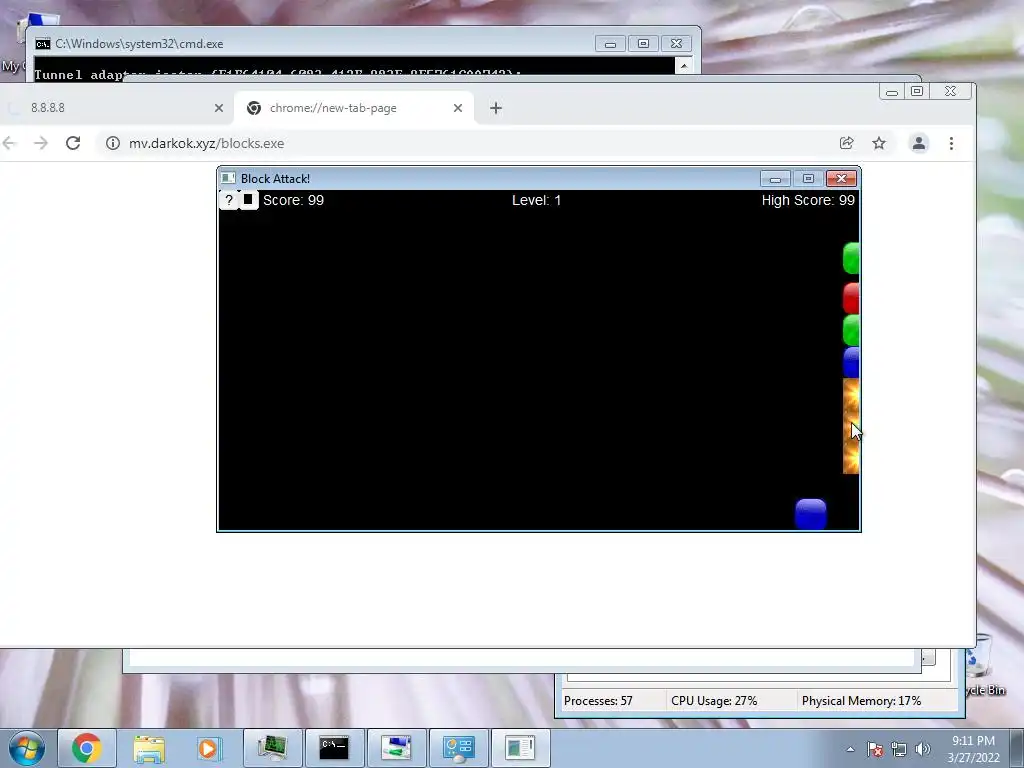Switch to the chrome://new-tab-page tab

[353, 108]
